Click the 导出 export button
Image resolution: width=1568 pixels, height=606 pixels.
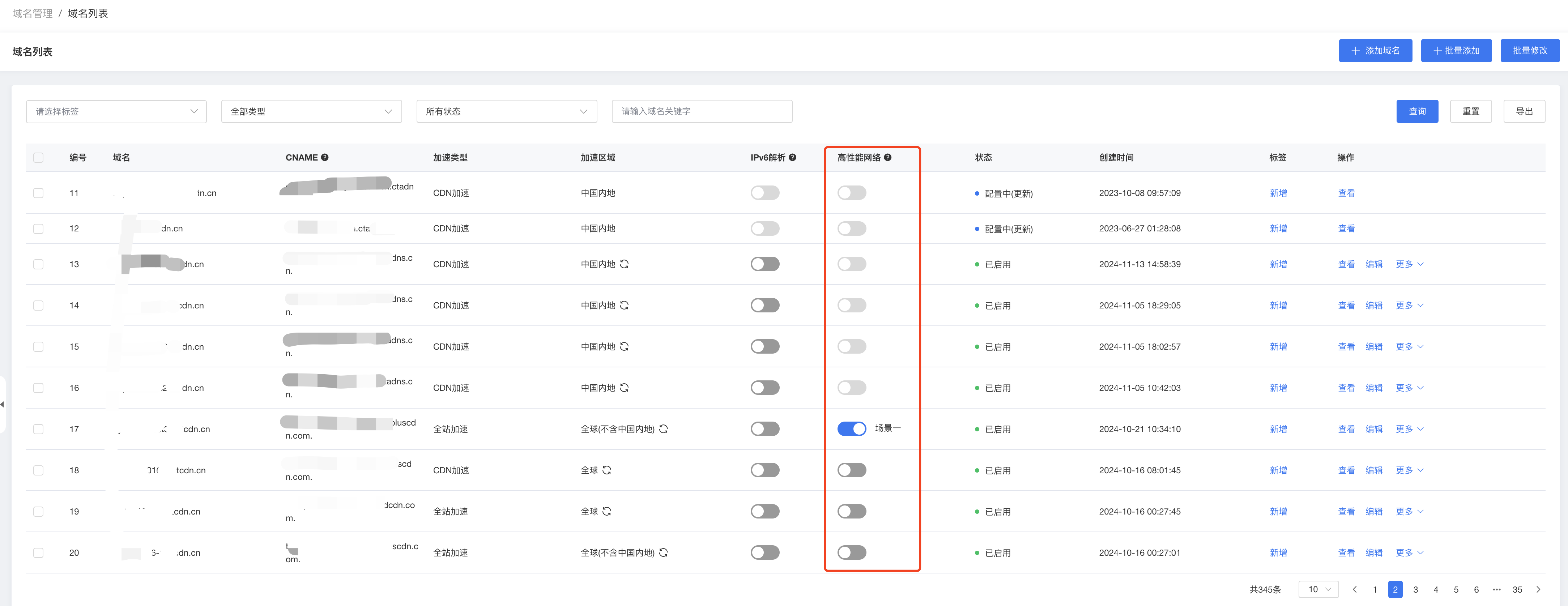click(1524, 111)
